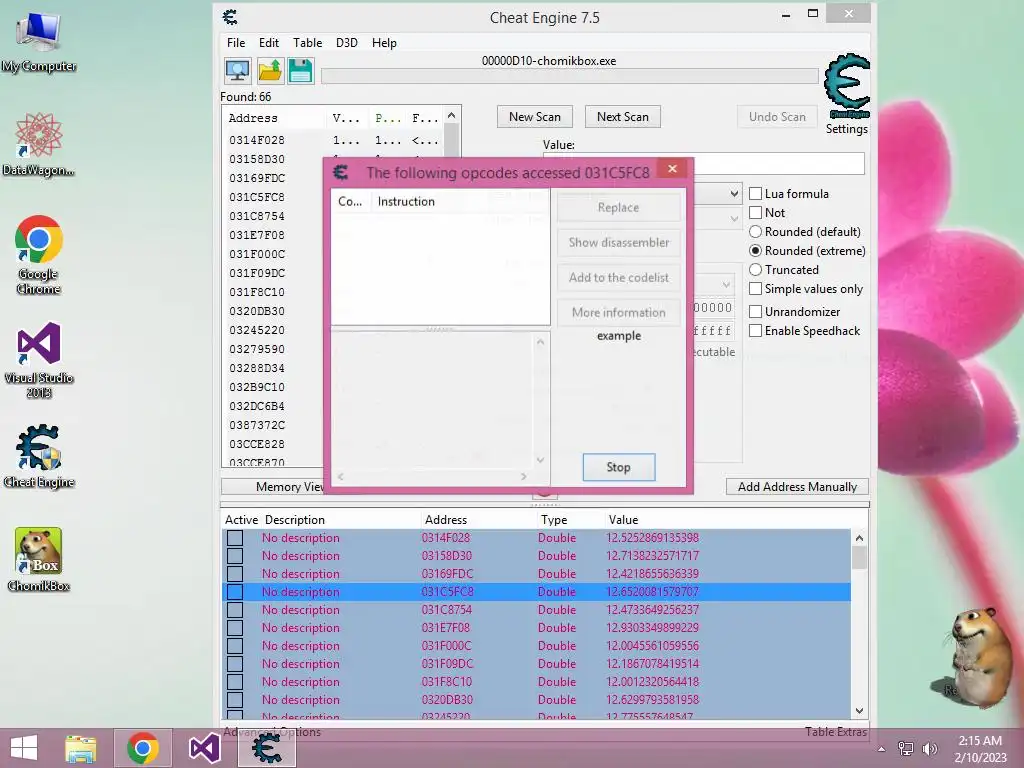Open the process selection icon
The image size is (1024, 768).
237,71
